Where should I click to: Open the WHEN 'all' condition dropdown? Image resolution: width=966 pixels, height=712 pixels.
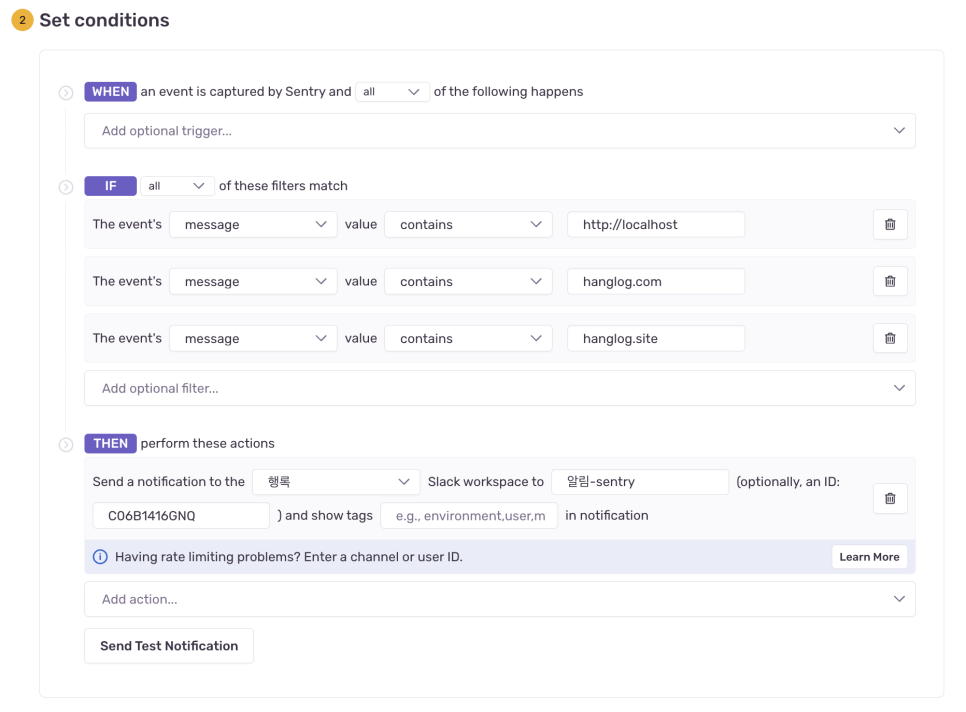(392, 92)
